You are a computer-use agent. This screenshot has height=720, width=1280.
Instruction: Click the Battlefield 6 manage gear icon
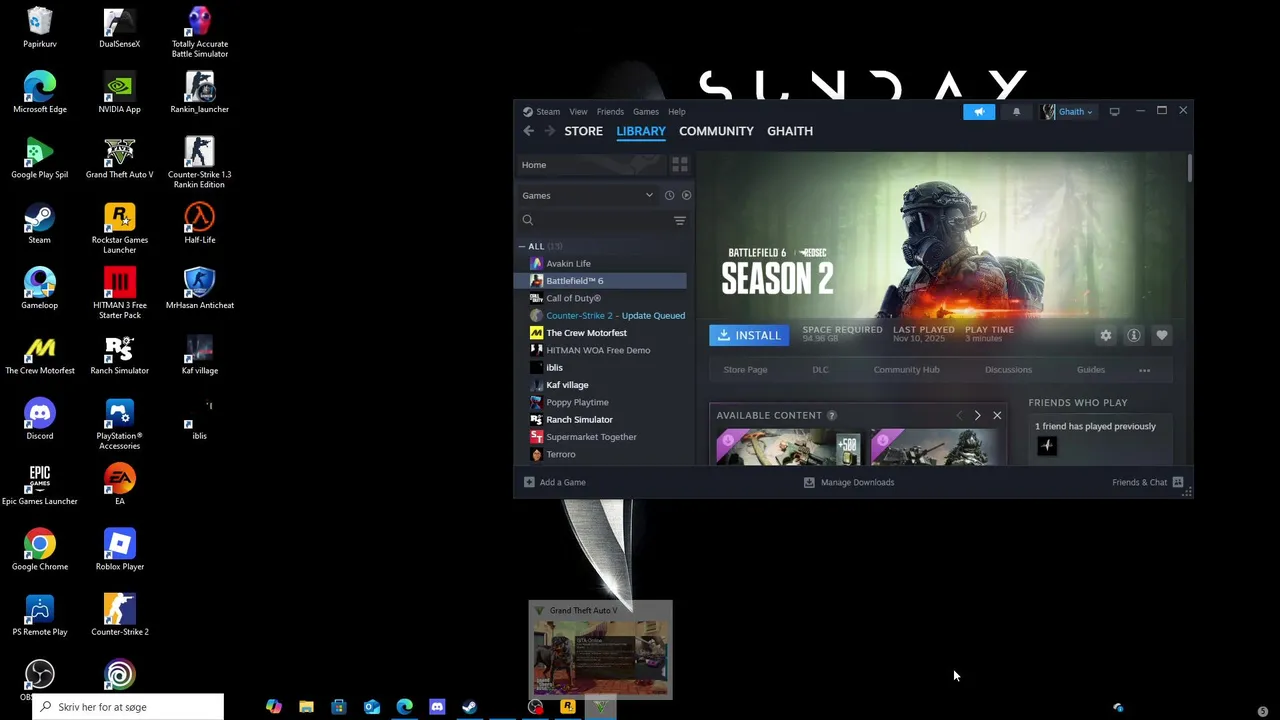tap(1106, 336)
